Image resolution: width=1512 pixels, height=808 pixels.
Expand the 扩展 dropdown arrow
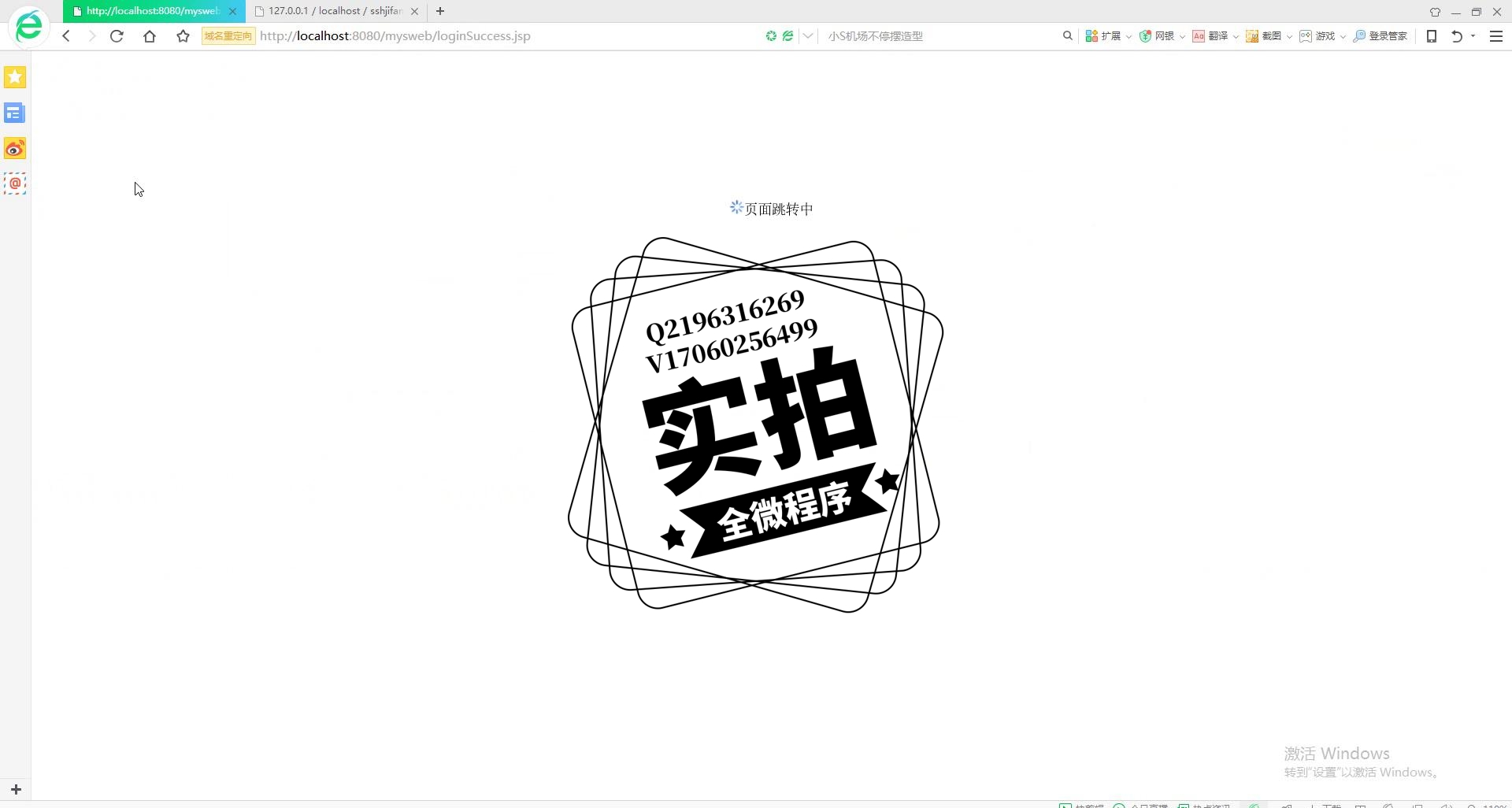click(1128, 37)
